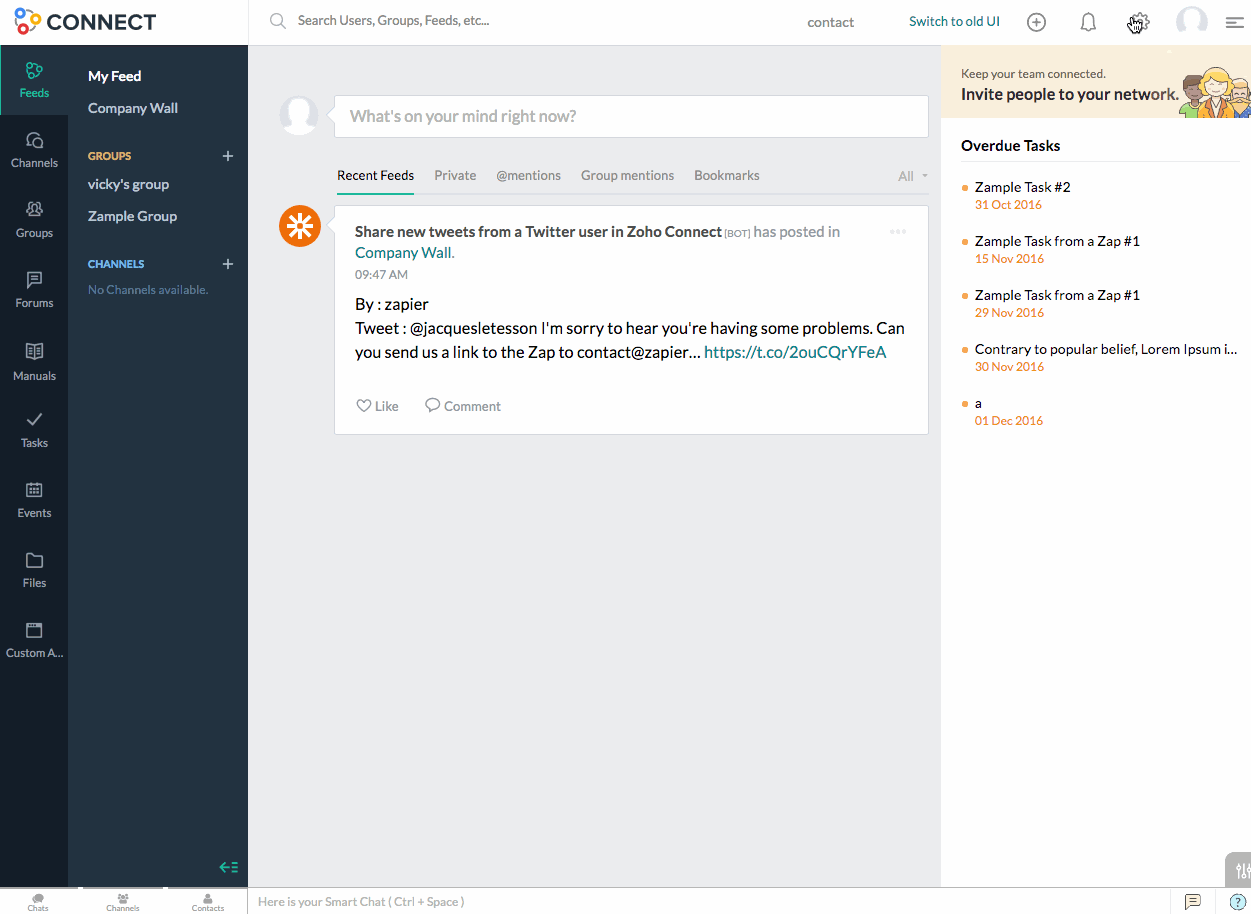Open the notifications bell
The image size is (1251, 914).
[x=1088, y=22]
